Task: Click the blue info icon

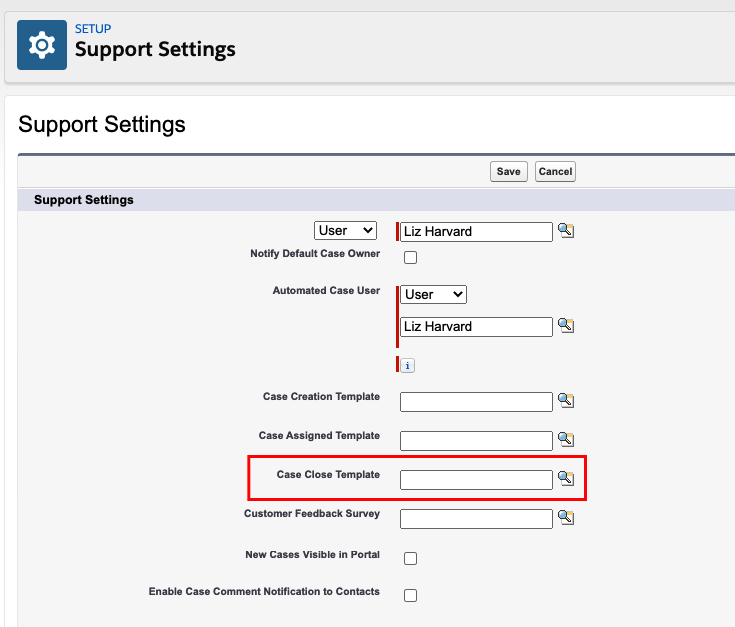Action: click(x=407, y=365)
